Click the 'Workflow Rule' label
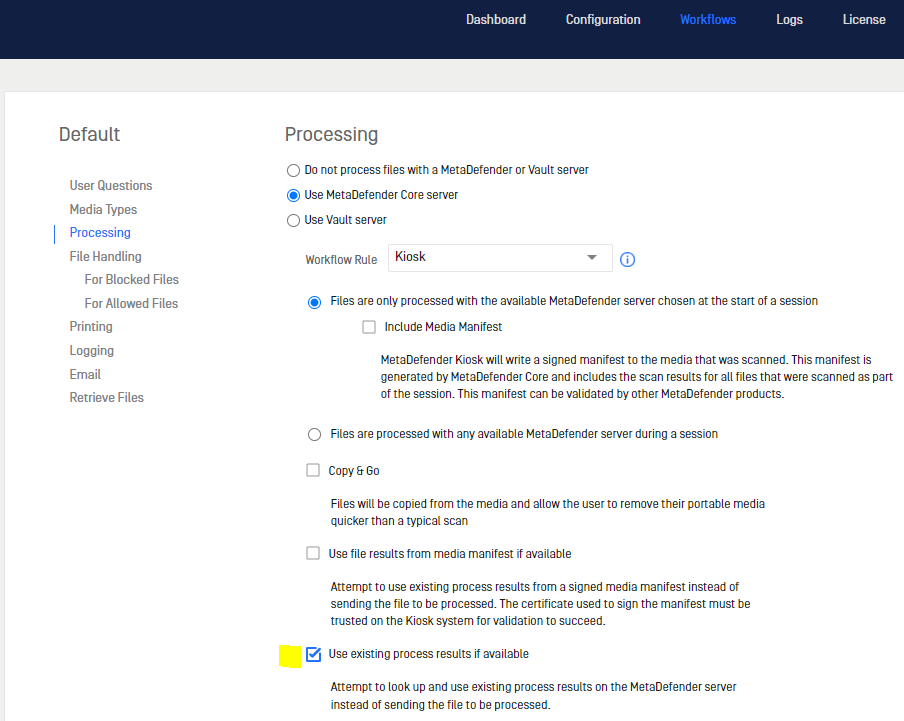The height and width of the screenshot is (721, 904). point(341,260)
